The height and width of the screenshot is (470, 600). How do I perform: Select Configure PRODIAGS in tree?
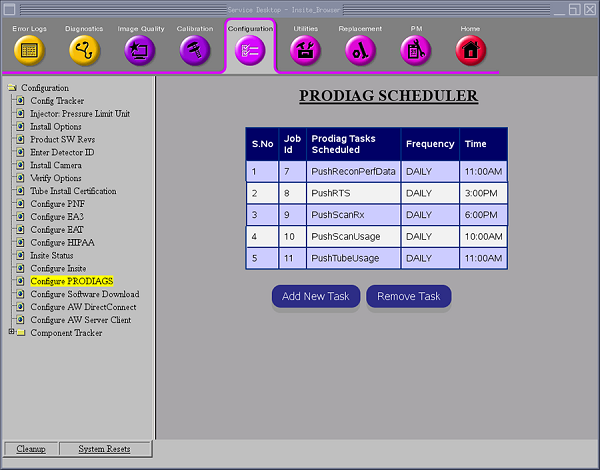[x=71, y=281]
